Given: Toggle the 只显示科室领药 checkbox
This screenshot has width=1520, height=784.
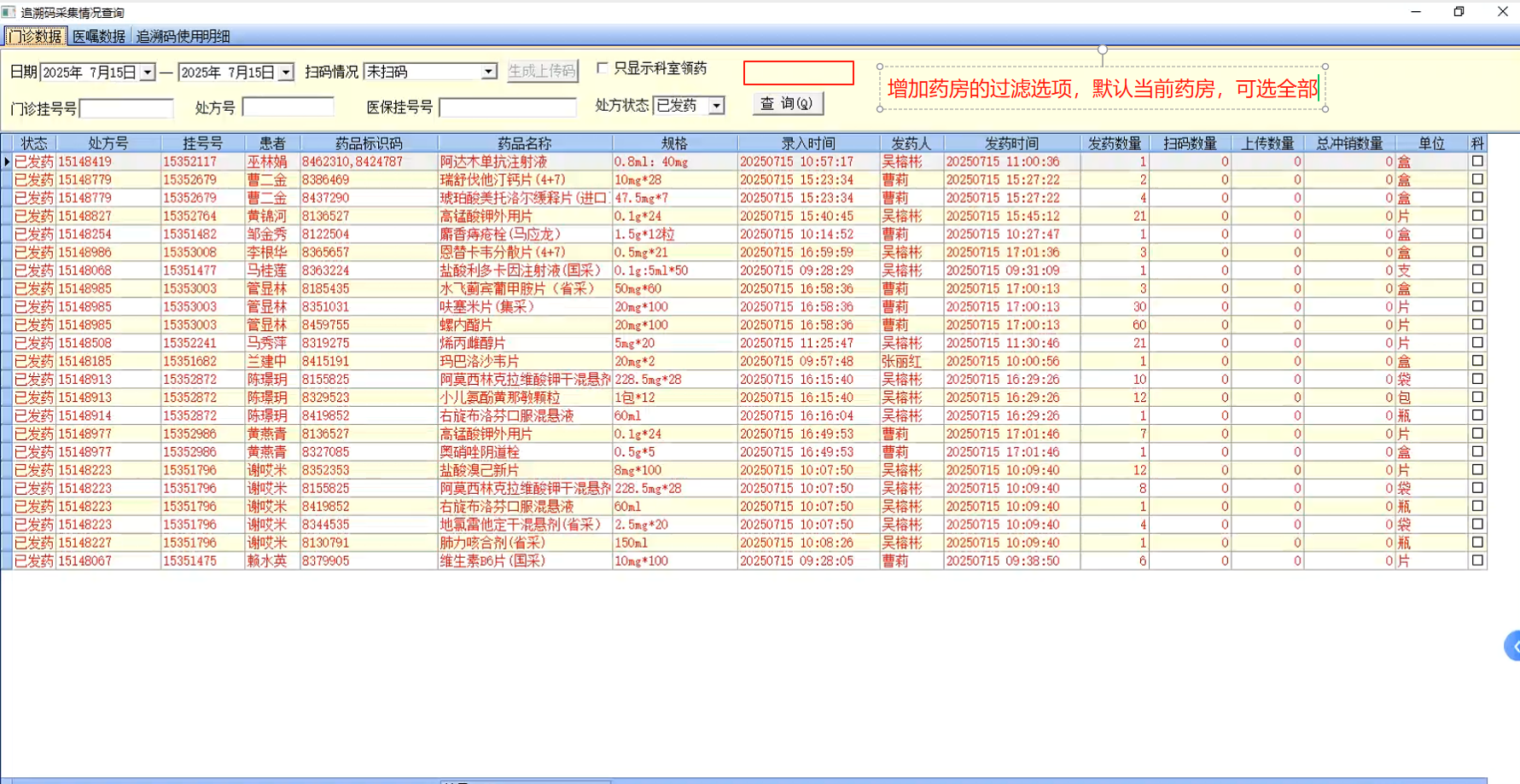Looking at the screenshot, I should tap(603, 68).
